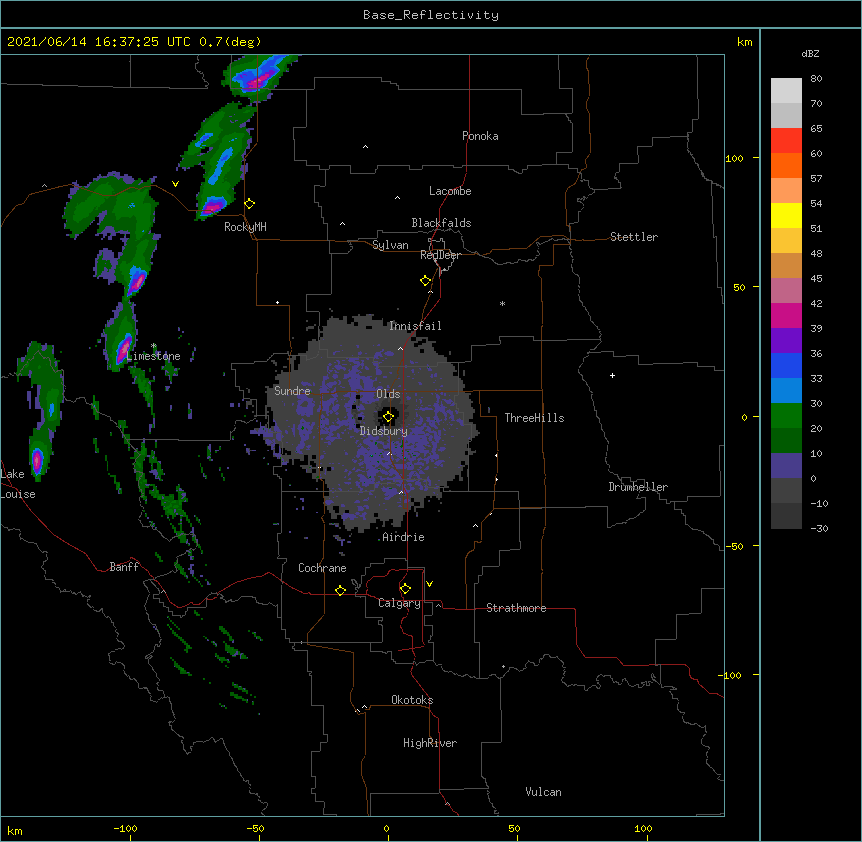
Task: Click the red 65 dBZ color swatch
Action: pyautogui.click(x=786, y=140)
